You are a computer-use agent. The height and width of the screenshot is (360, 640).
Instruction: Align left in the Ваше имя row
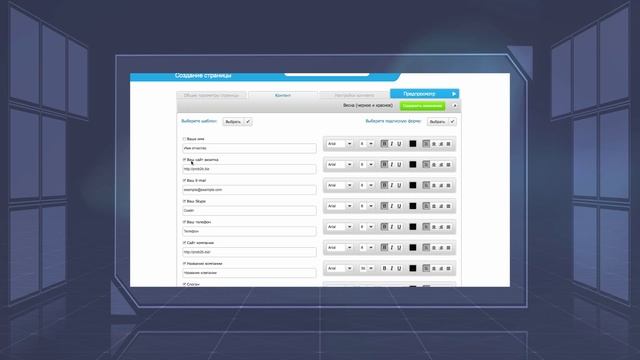[426, 144]
